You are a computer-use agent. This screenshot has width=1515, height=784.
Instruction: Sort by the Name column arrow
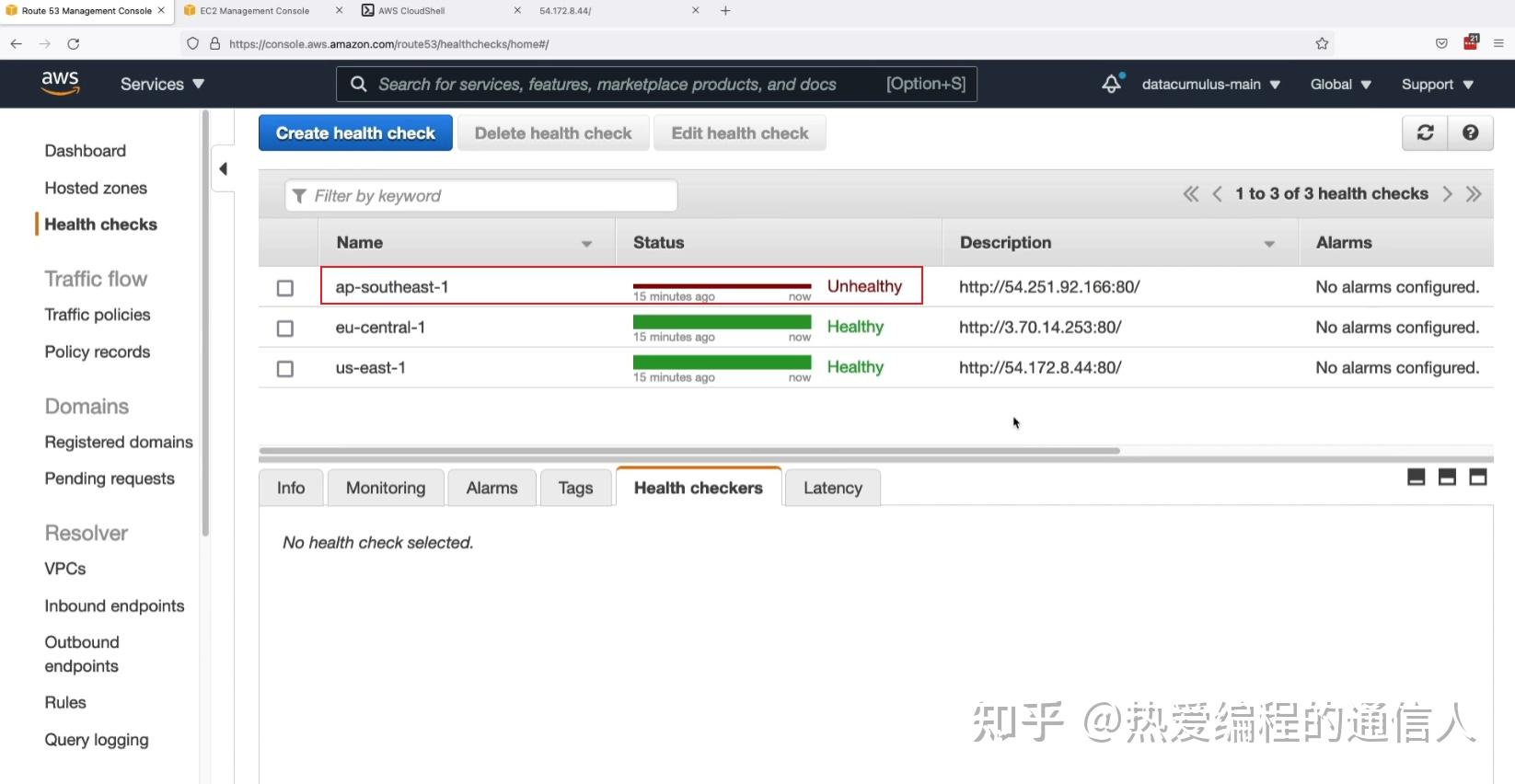click(x=586, y=244)
